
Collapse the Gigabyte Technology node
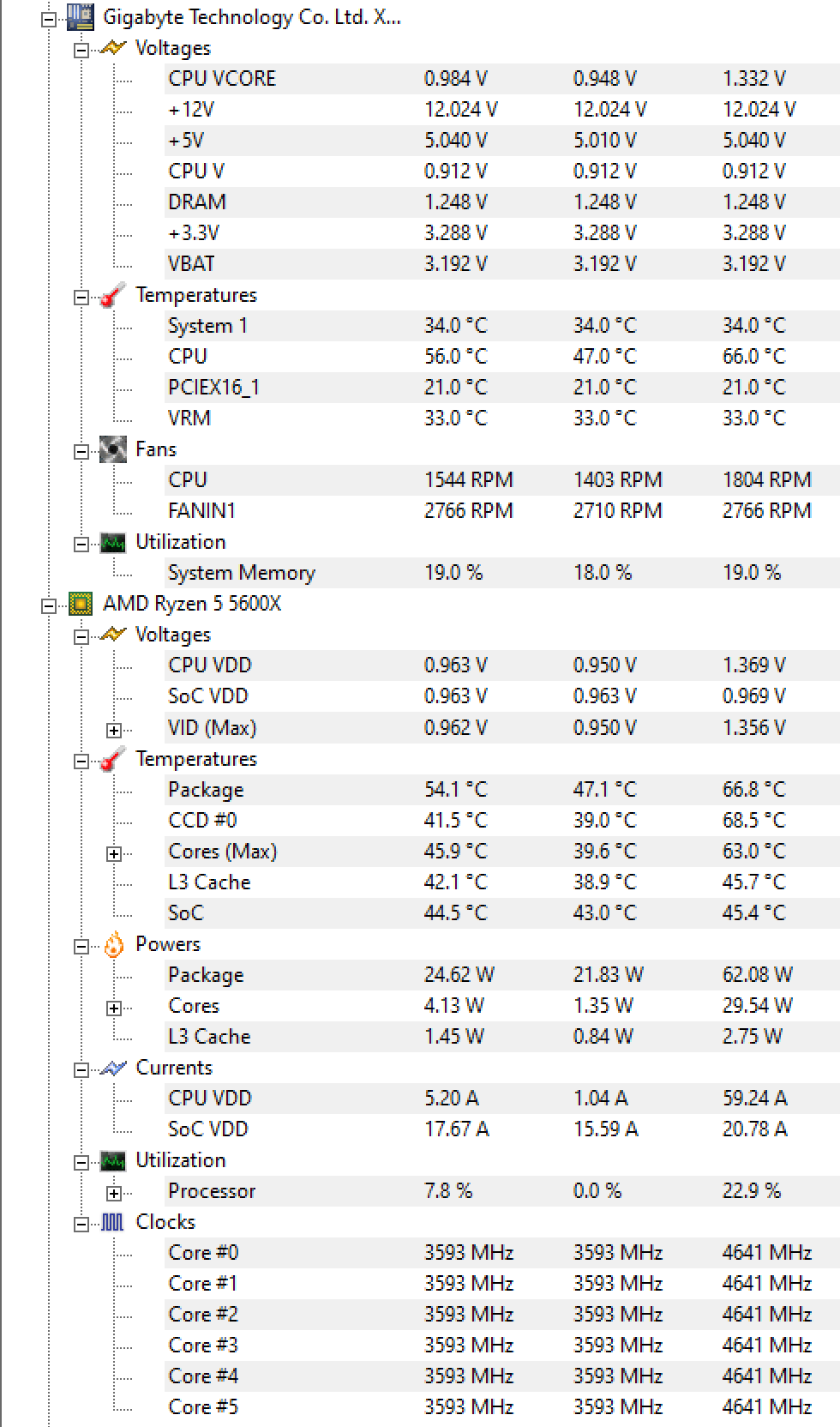49,19
